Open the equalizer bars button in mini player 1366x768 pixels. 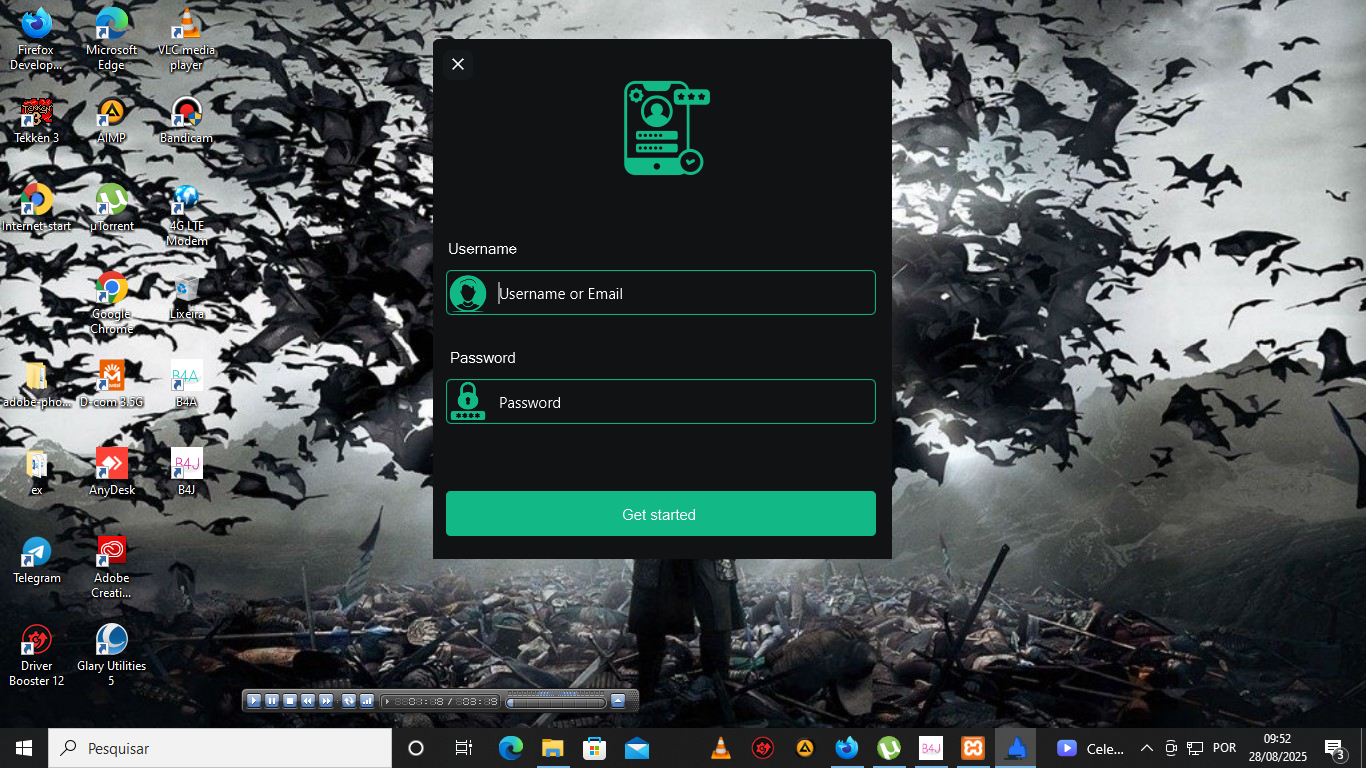pyautogui.click(x=366, y=701)
